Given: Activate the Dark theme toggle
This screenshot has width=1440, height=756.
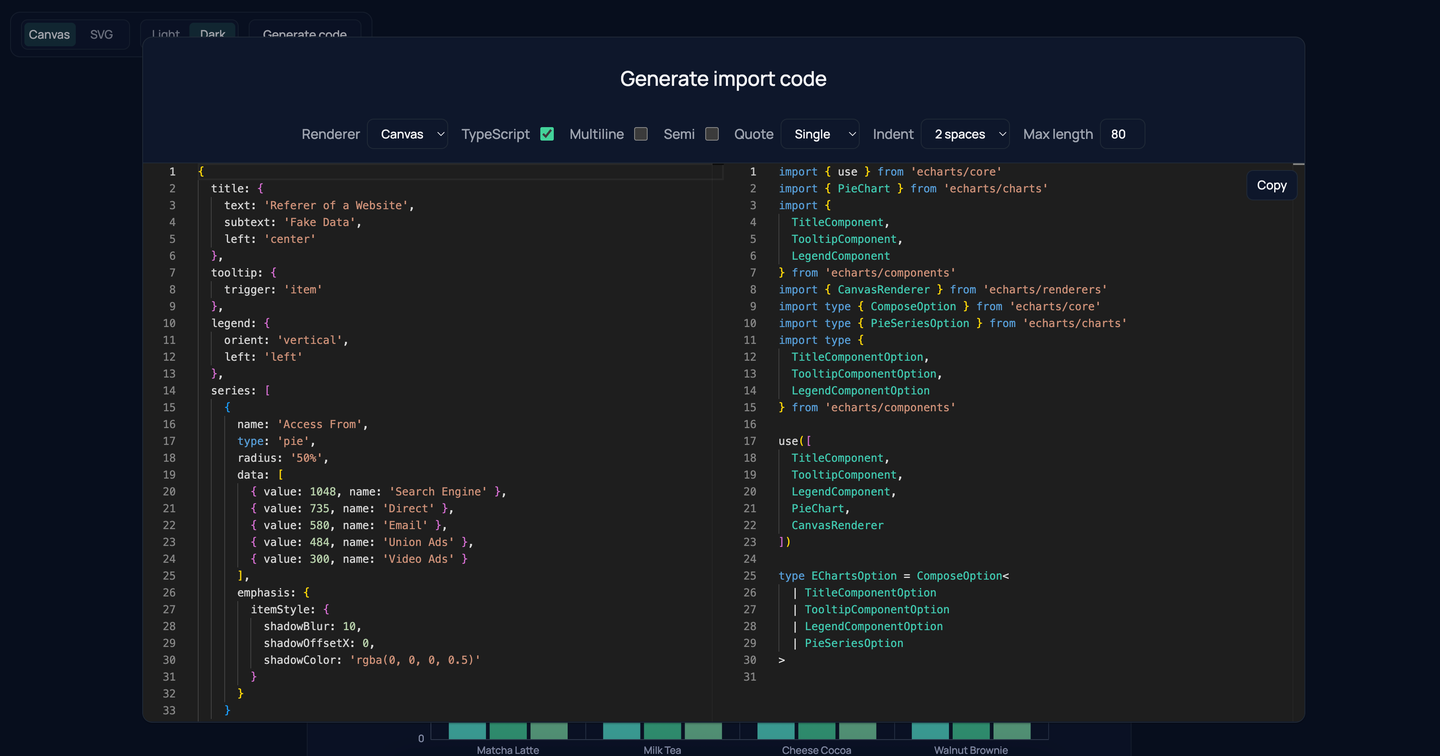Looking at the screenshot, I should point(212,33).
